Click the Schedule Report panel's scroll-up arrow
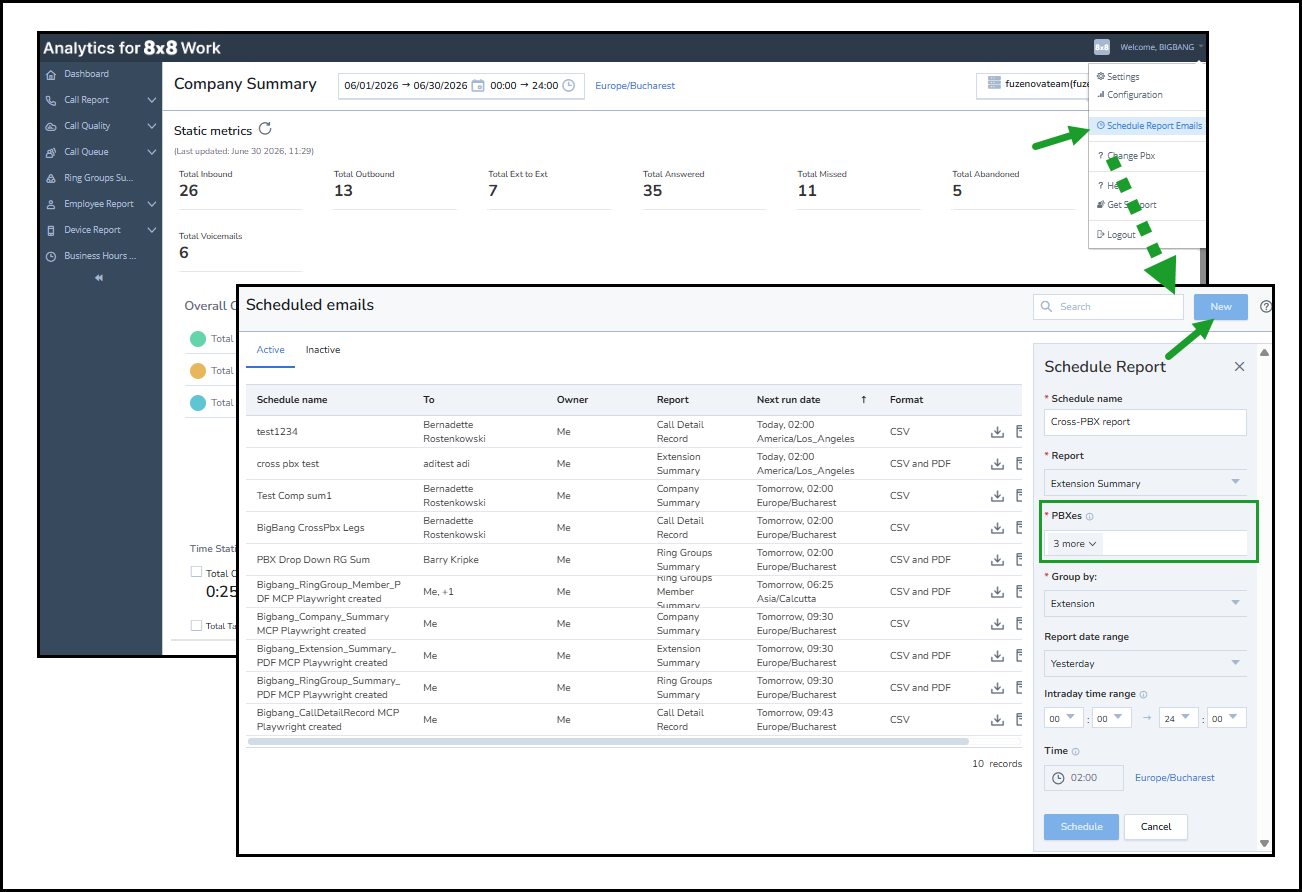 [x=1264, y=353]
